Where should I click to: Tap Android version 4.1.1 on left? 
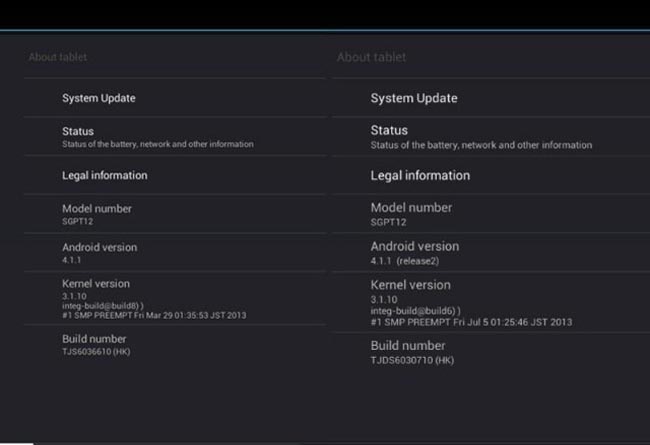[175, 253]
